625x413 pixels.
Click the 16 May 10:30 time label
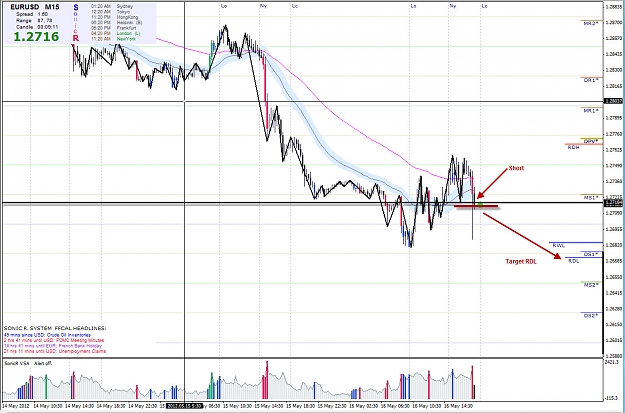(x=429, y=406)
